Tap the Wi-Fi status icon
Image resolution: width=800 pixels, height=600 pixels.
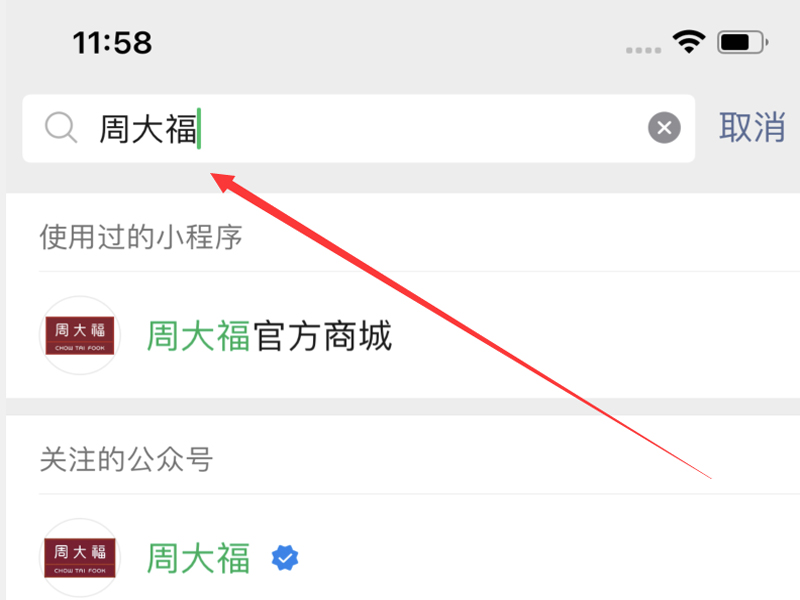click(x=689, y=42)
